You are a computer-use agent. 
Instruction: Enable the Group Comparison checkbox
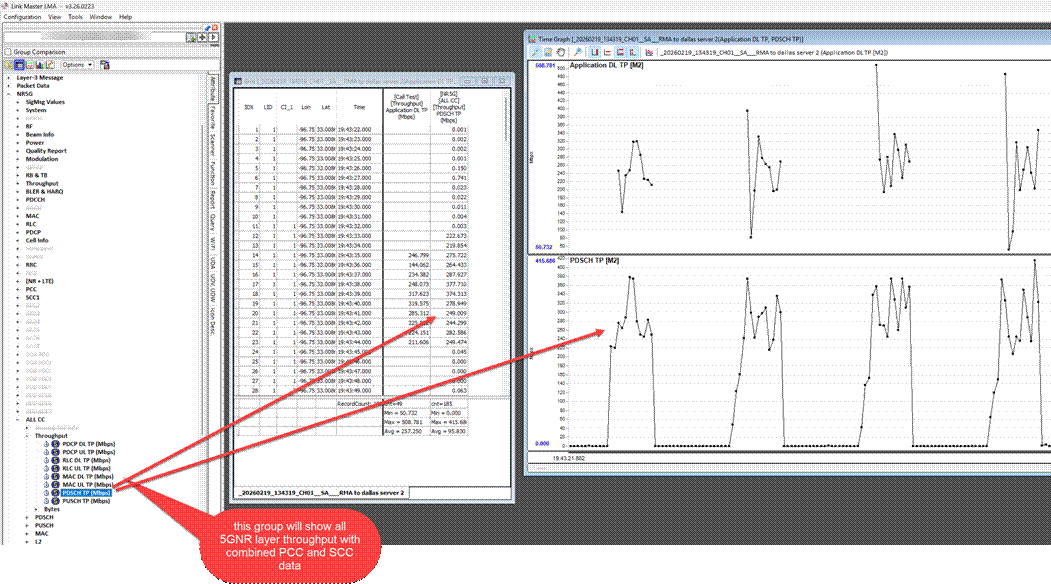click(7, 50)
